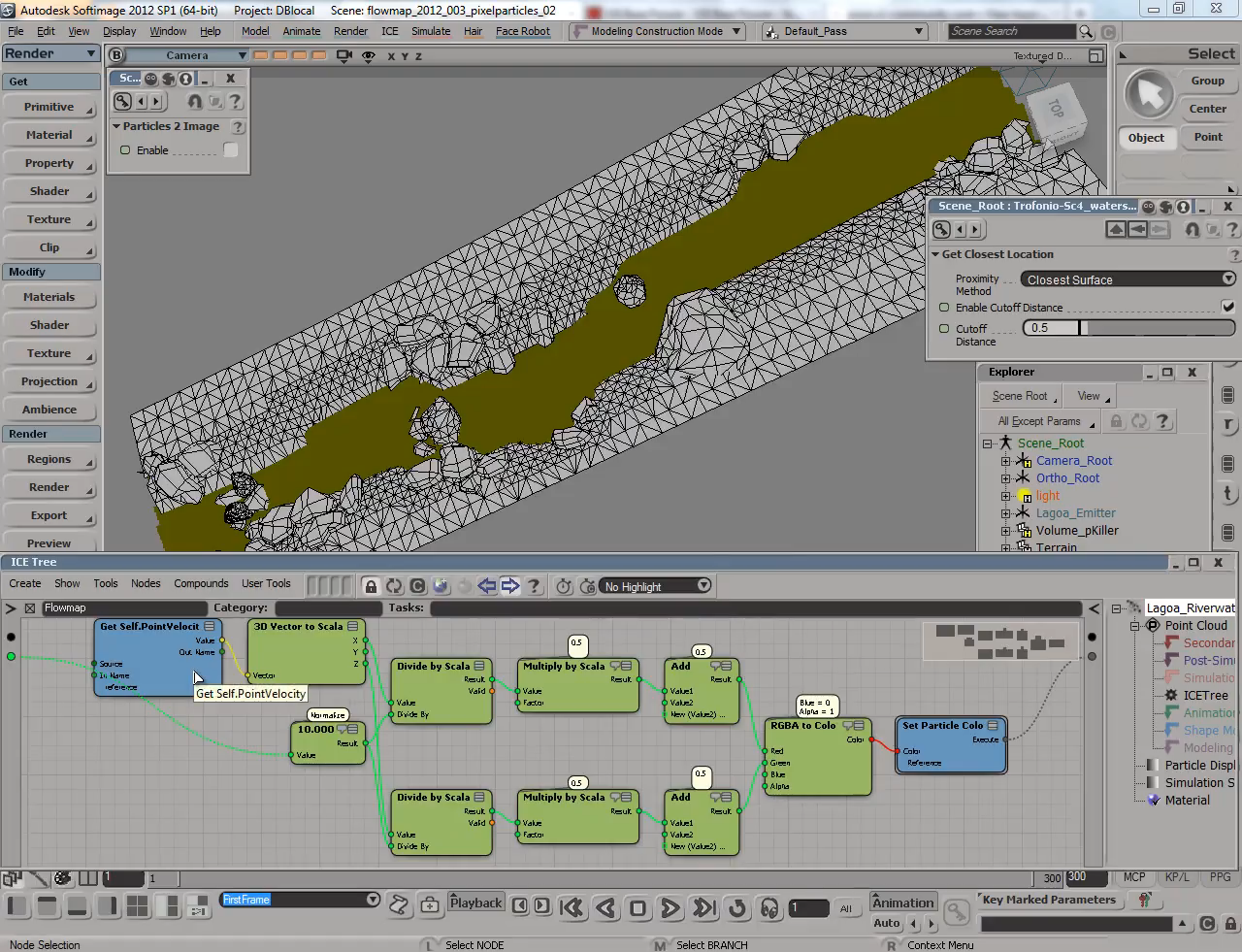Image resolution: width=1242 pixels, height=952 pixels.
Task: Expand the Camera_Root tree node
Action: 1006,461
